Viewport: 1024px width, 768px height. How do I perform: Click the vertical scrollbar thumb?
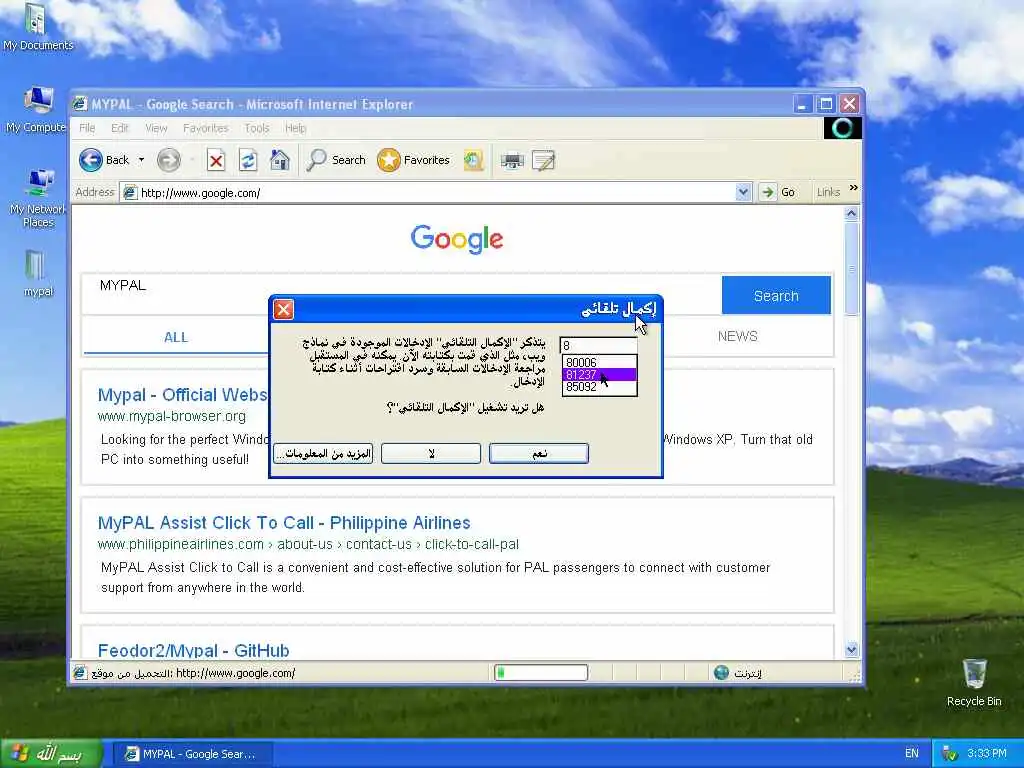[851, 269]
